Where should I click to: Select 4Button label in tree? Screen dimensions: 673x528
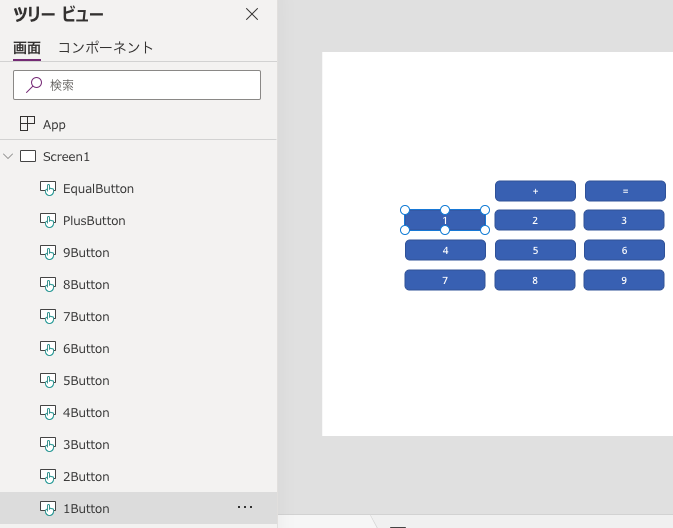click(x=86, y=413)
